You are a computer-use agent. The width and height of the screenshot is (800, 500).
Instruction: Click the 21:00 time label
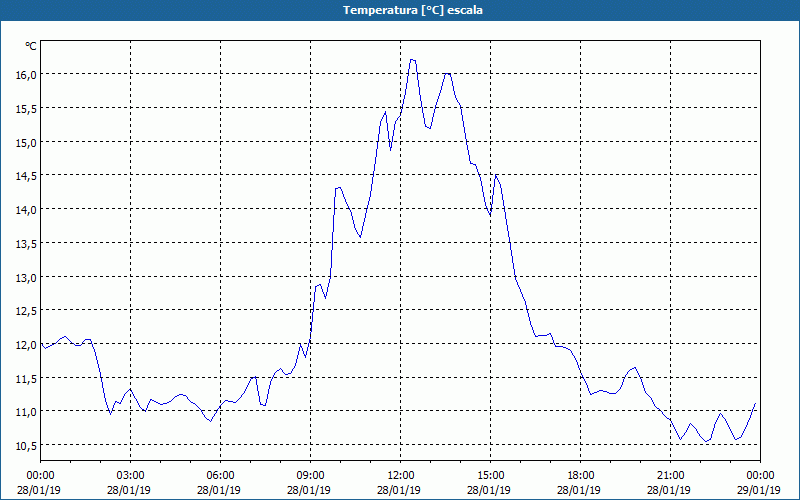click(x=670, y=476)
